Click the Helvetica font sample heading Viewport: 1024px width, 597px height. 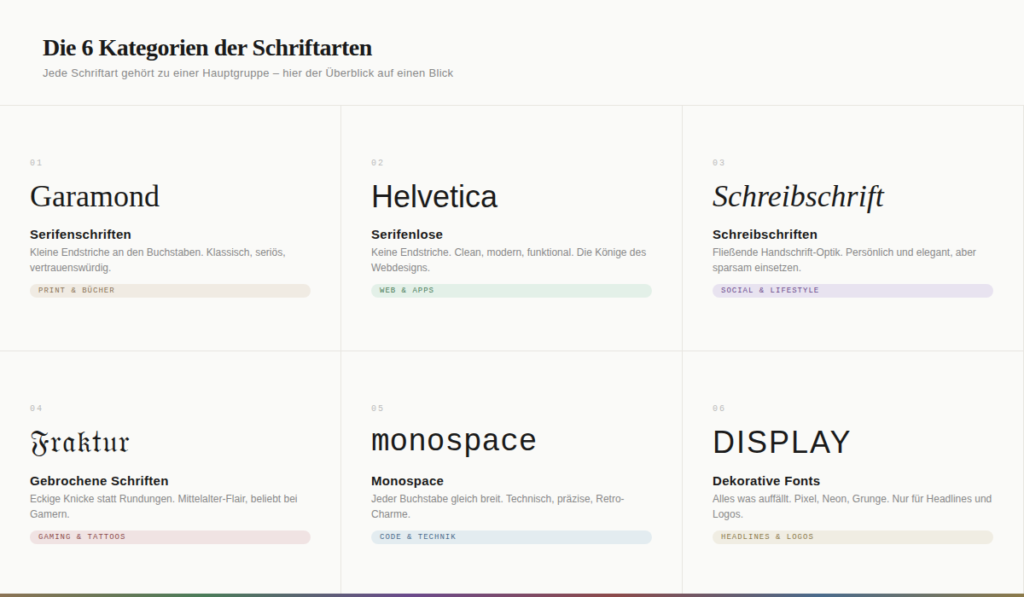tap(433, 196)
